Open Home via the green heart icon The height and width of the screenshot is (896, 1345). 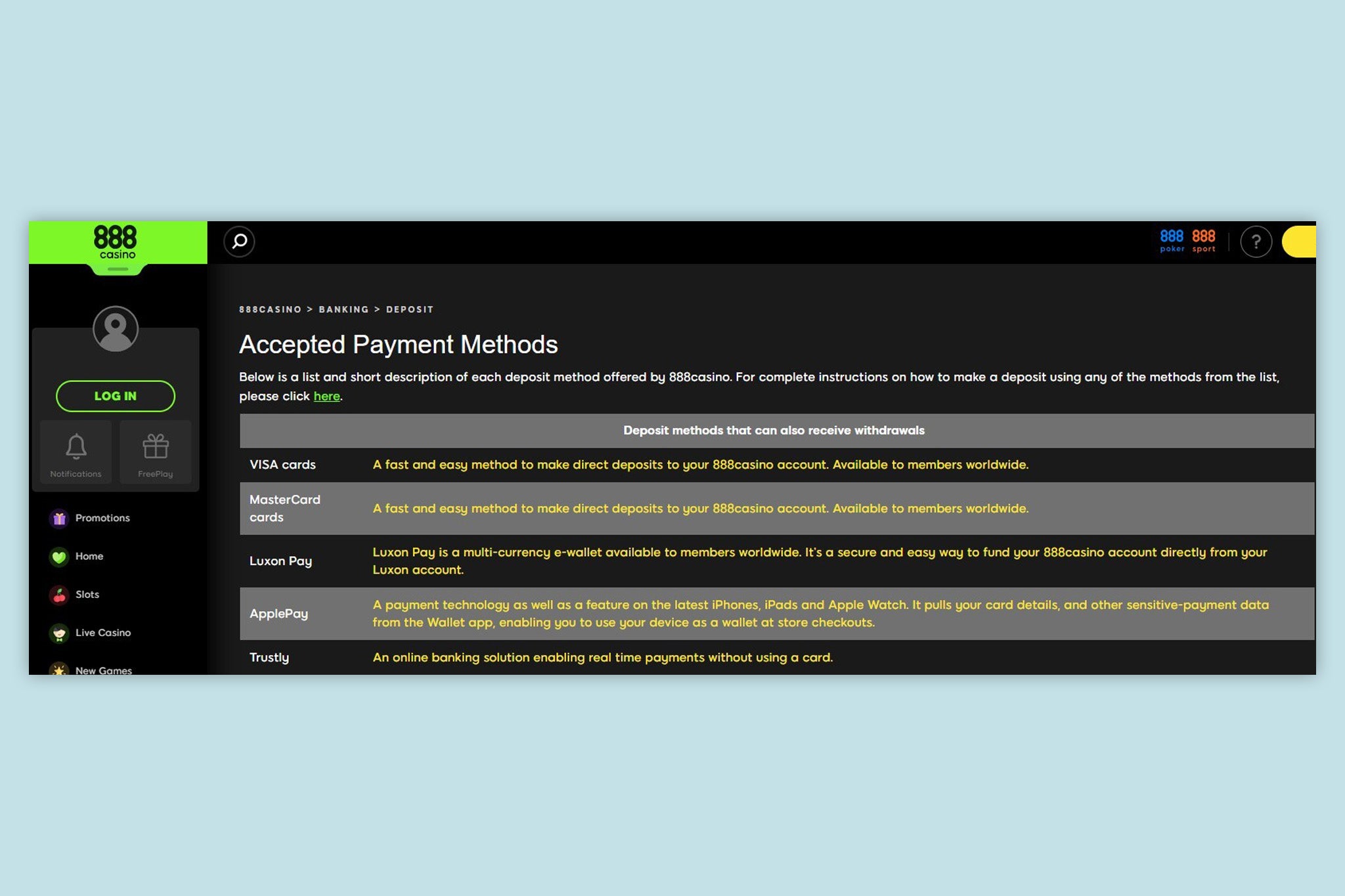coord(59,556)
